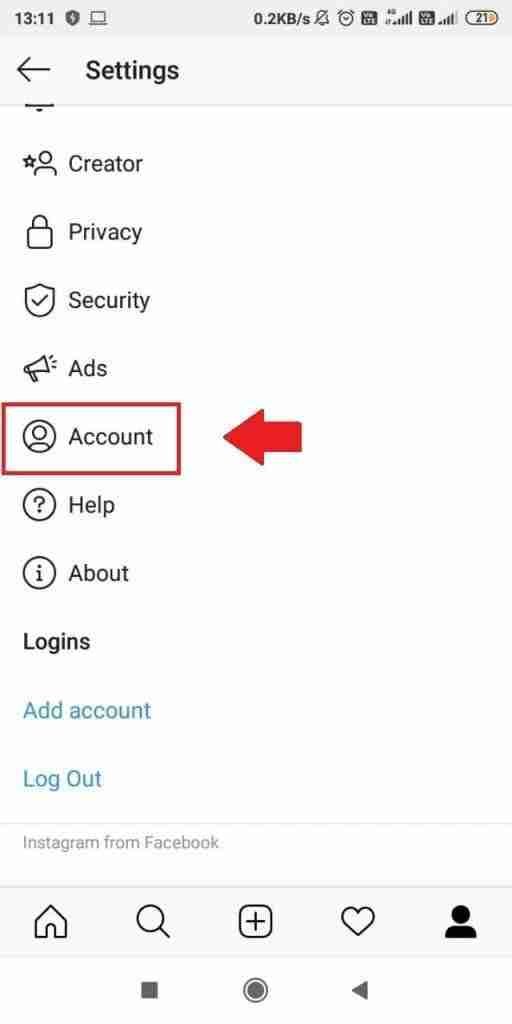512x1024 pixels.
Task: Open Activity heart tab
Action: pyautogui.click(x=358, y=923)
